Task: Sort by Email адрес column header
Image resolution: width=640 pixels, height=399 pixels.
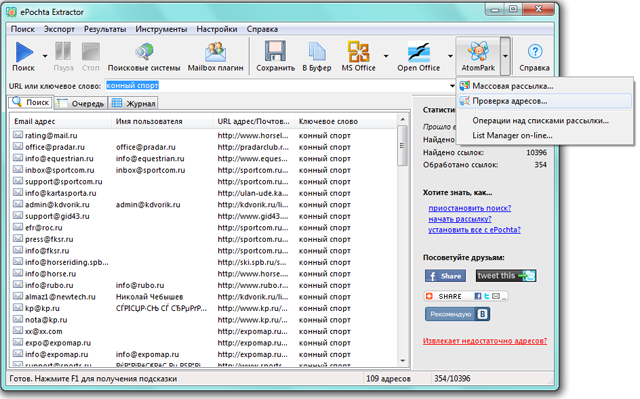Action: [60, 121]
